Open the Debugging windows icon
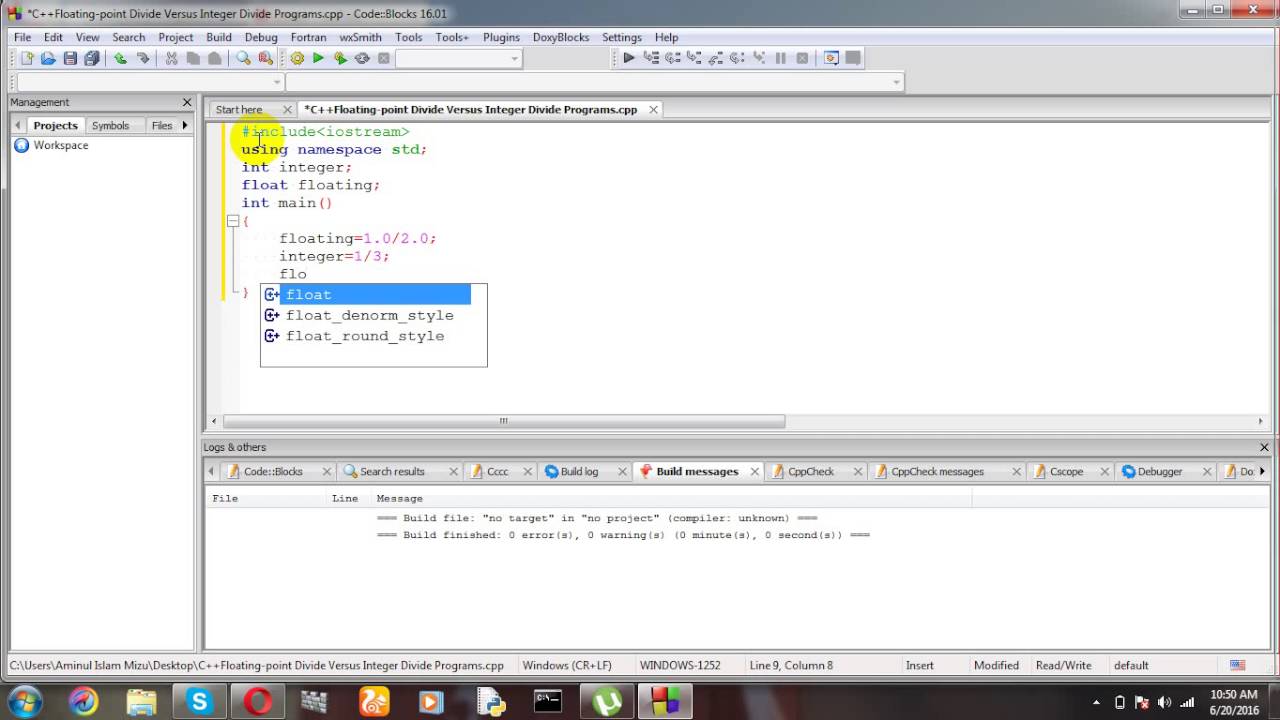 (x=831, y=58)
